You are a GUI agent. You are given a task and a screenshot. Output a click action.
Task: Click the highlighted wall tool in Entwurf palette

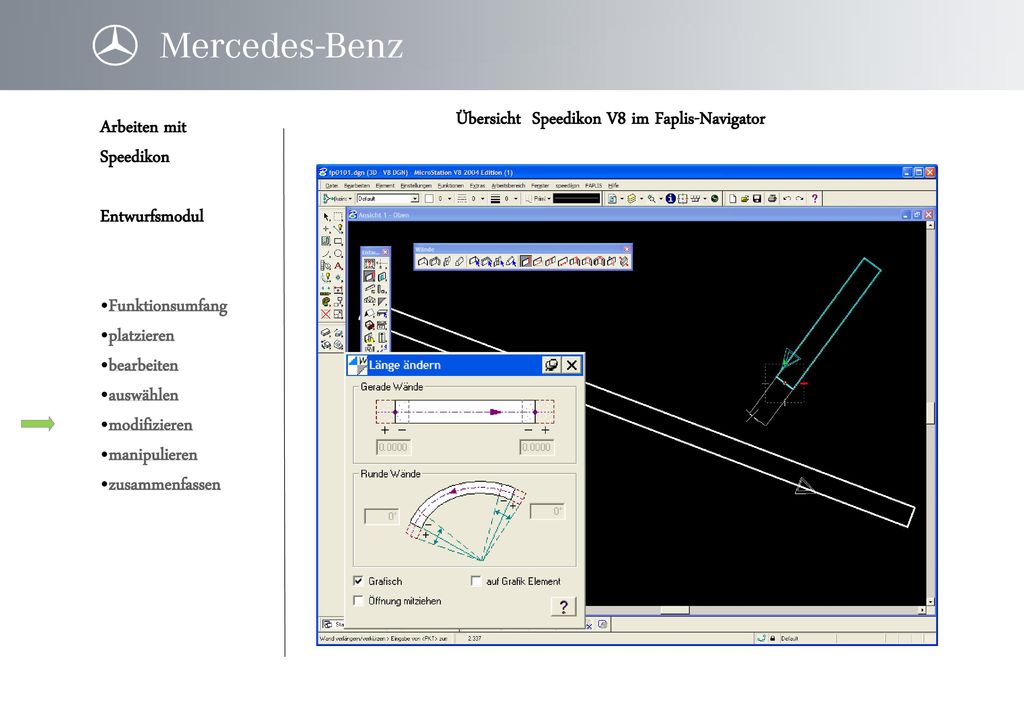369,276
